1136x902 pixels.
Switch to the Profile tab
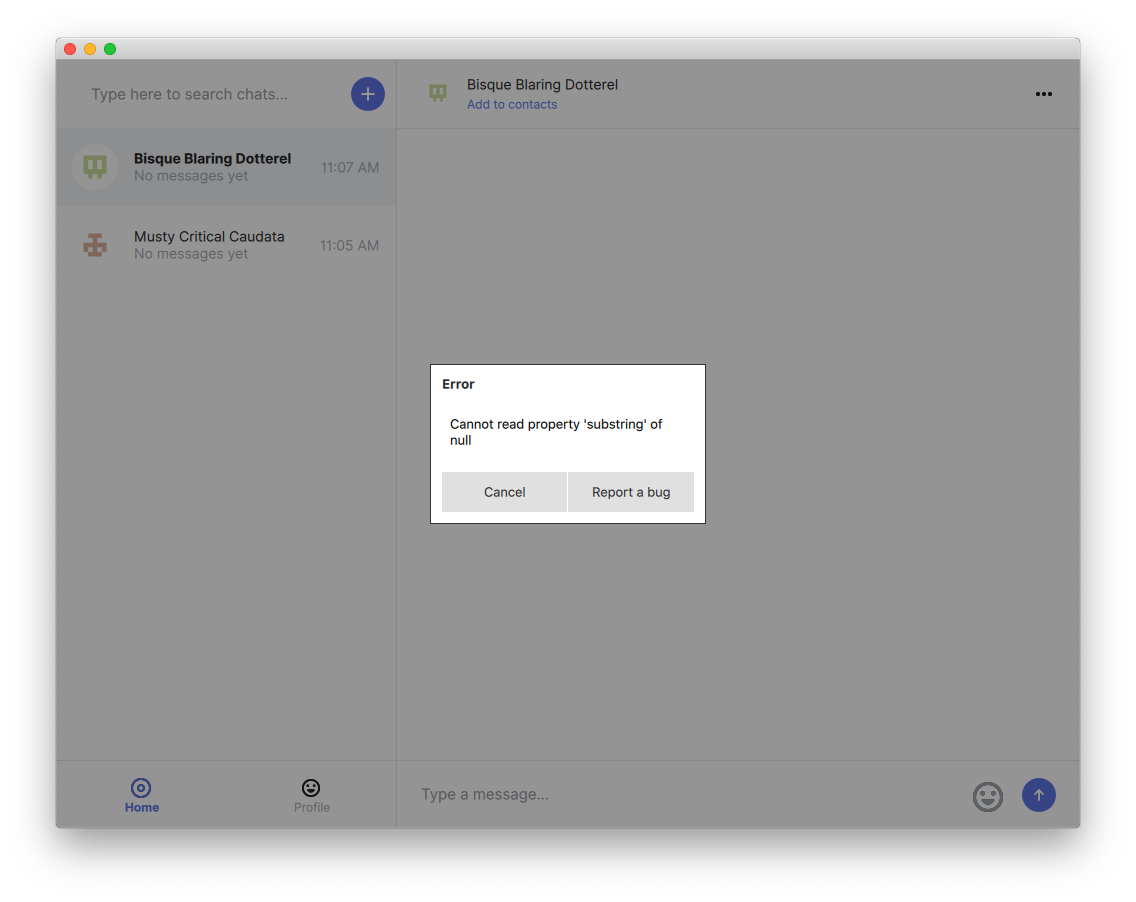(312, 795)
